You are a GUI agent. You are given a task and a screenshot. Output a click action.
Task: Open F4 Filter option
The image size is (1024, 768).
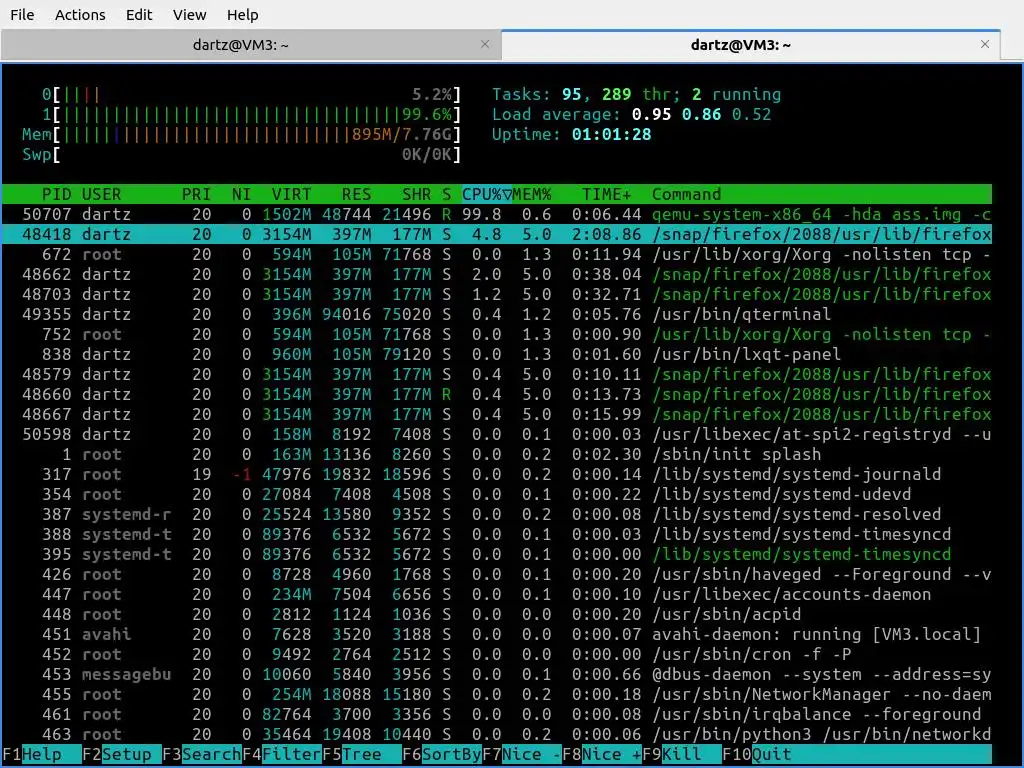point(282,754)
